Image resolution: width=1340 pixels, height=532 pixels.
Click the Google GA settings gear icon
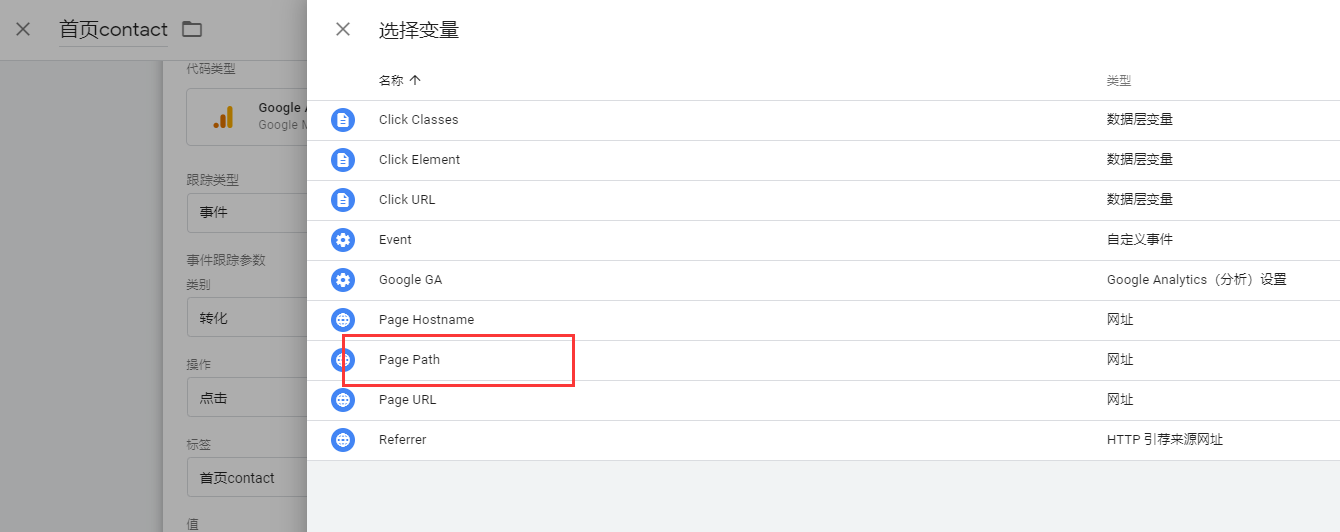(x=343, y=280)
